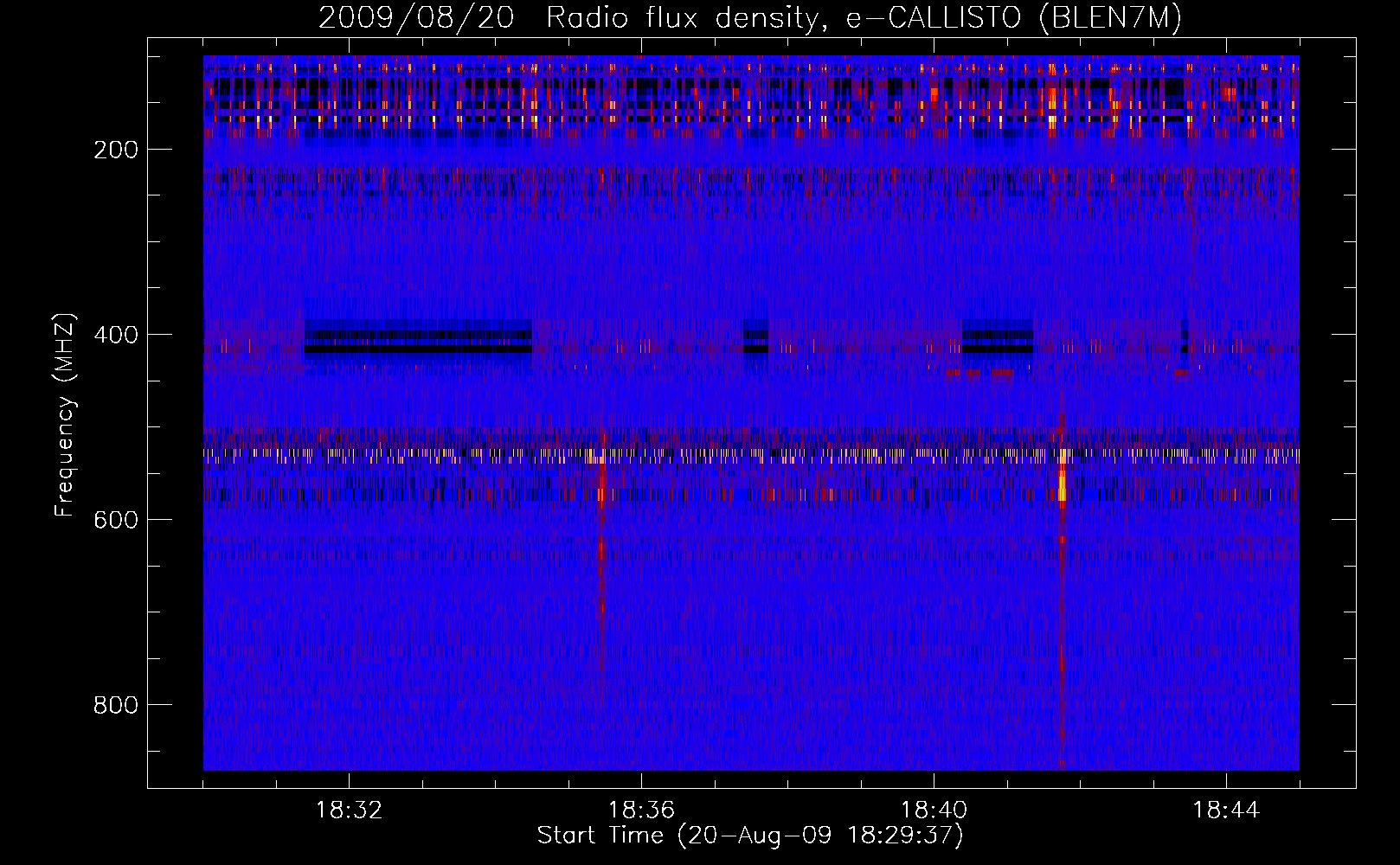Click the long black band near 400 MHz
Screen dimensions: 1400x865
(418, 349)
